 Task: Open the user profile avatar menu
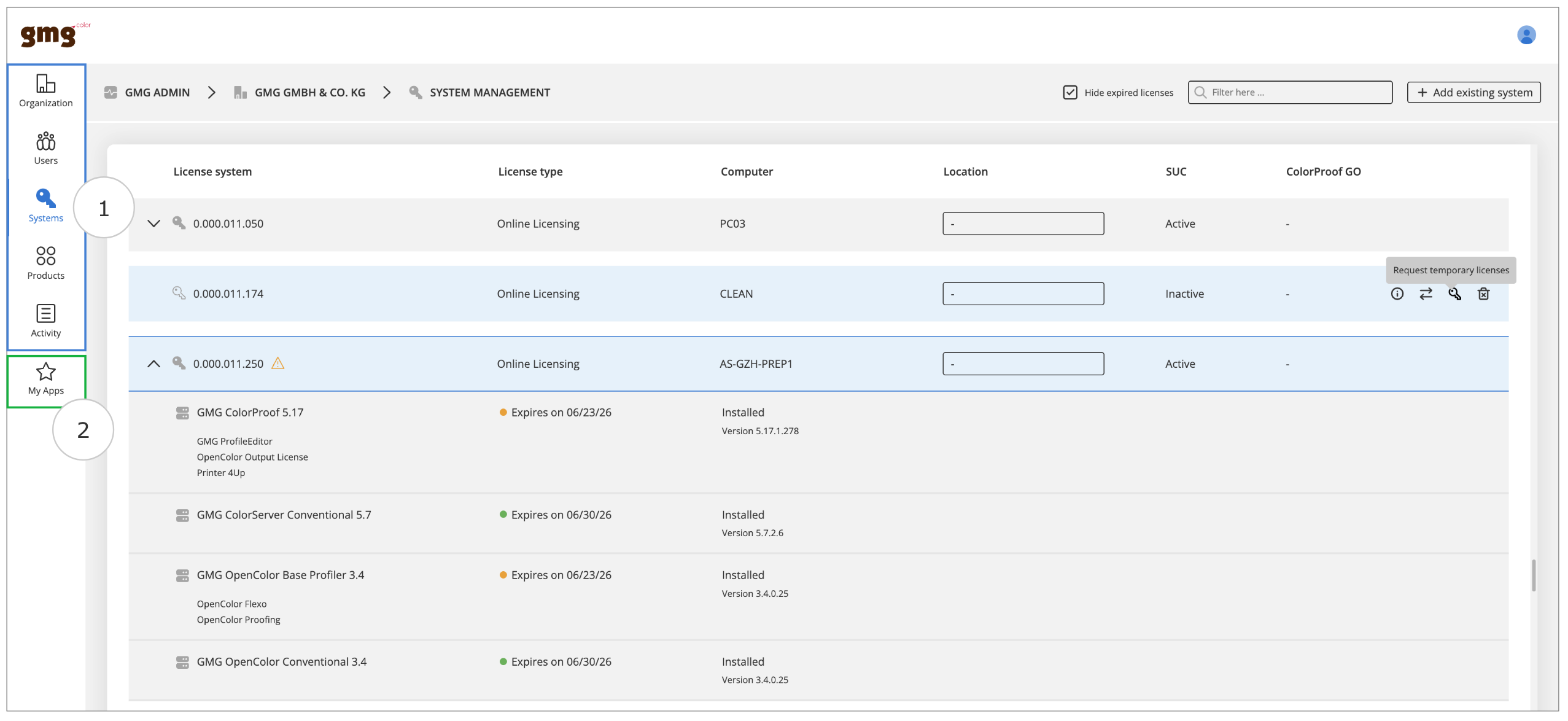[1526, 35]
